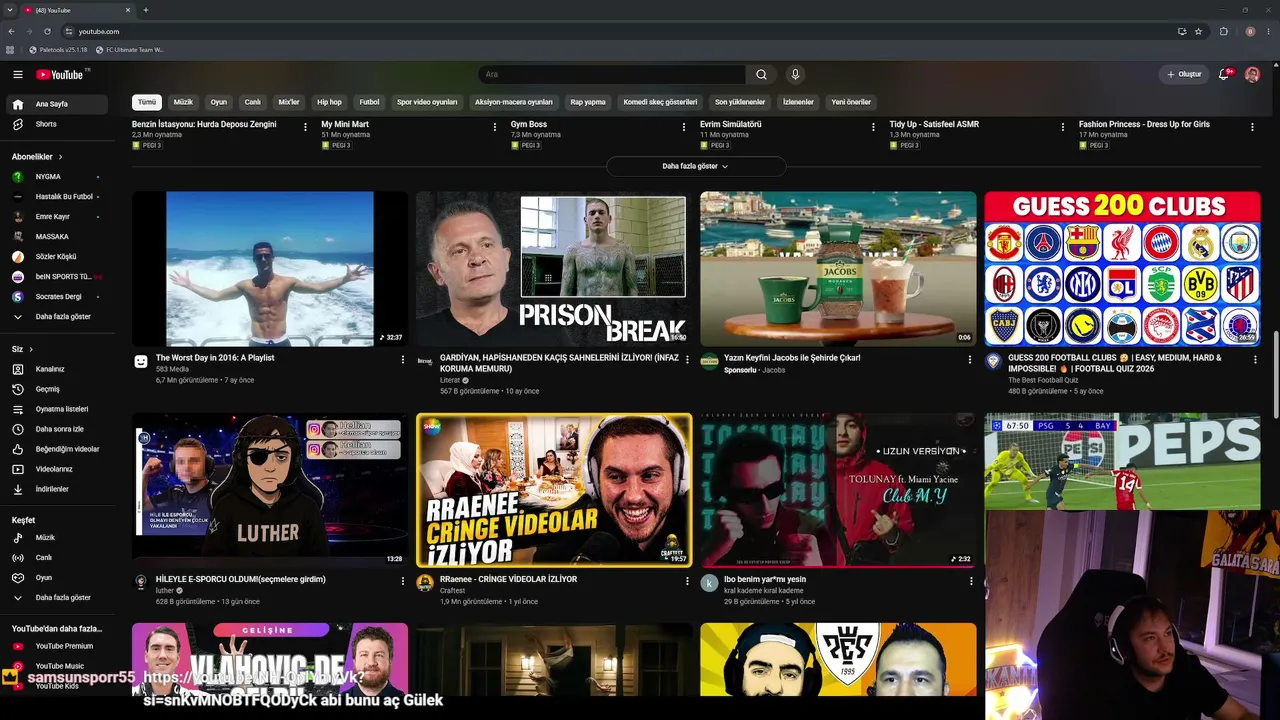1280x720 pixels.
Task: Click the YouTube logo
Action: coord(62,75)
